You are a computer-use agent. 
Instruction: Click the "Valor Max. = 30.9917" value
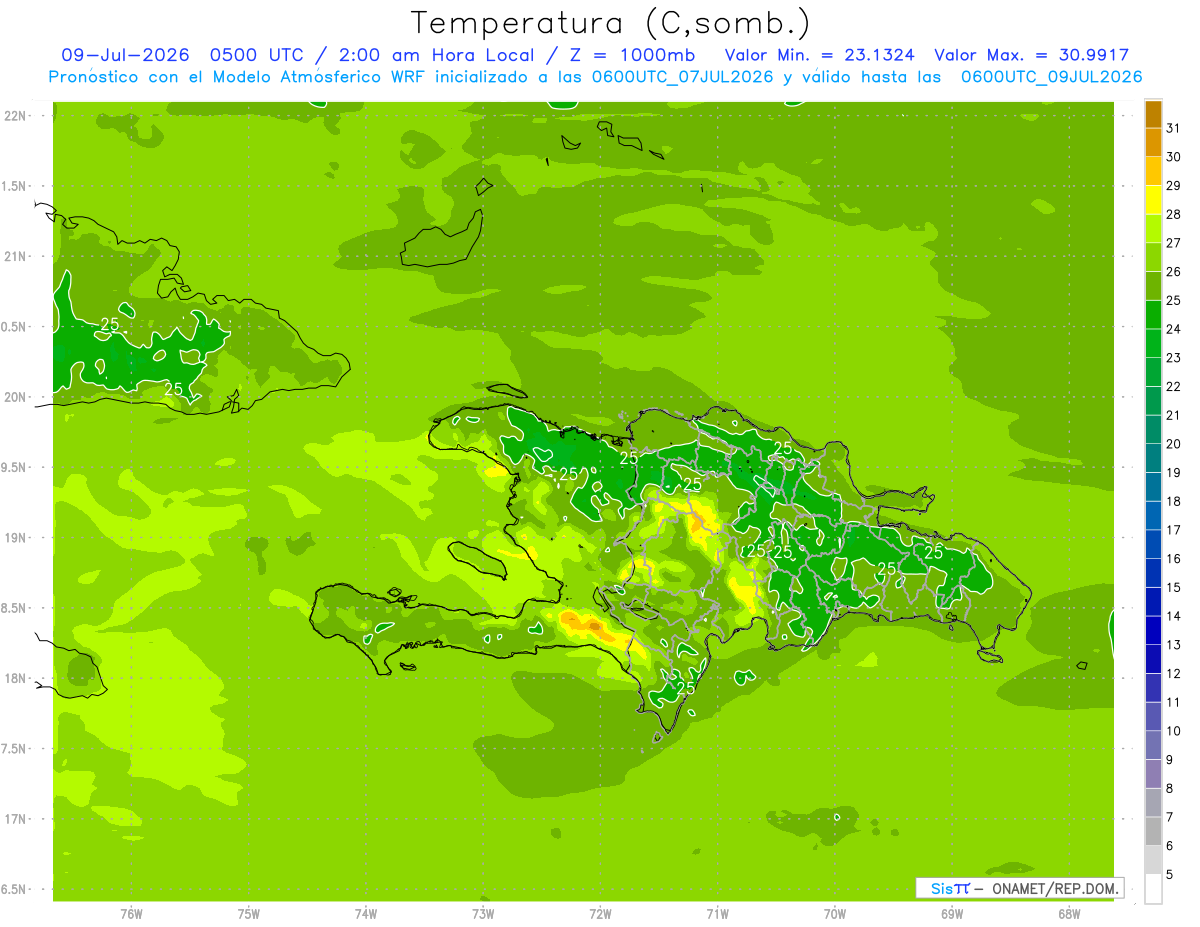click(x=1031, y=55)
